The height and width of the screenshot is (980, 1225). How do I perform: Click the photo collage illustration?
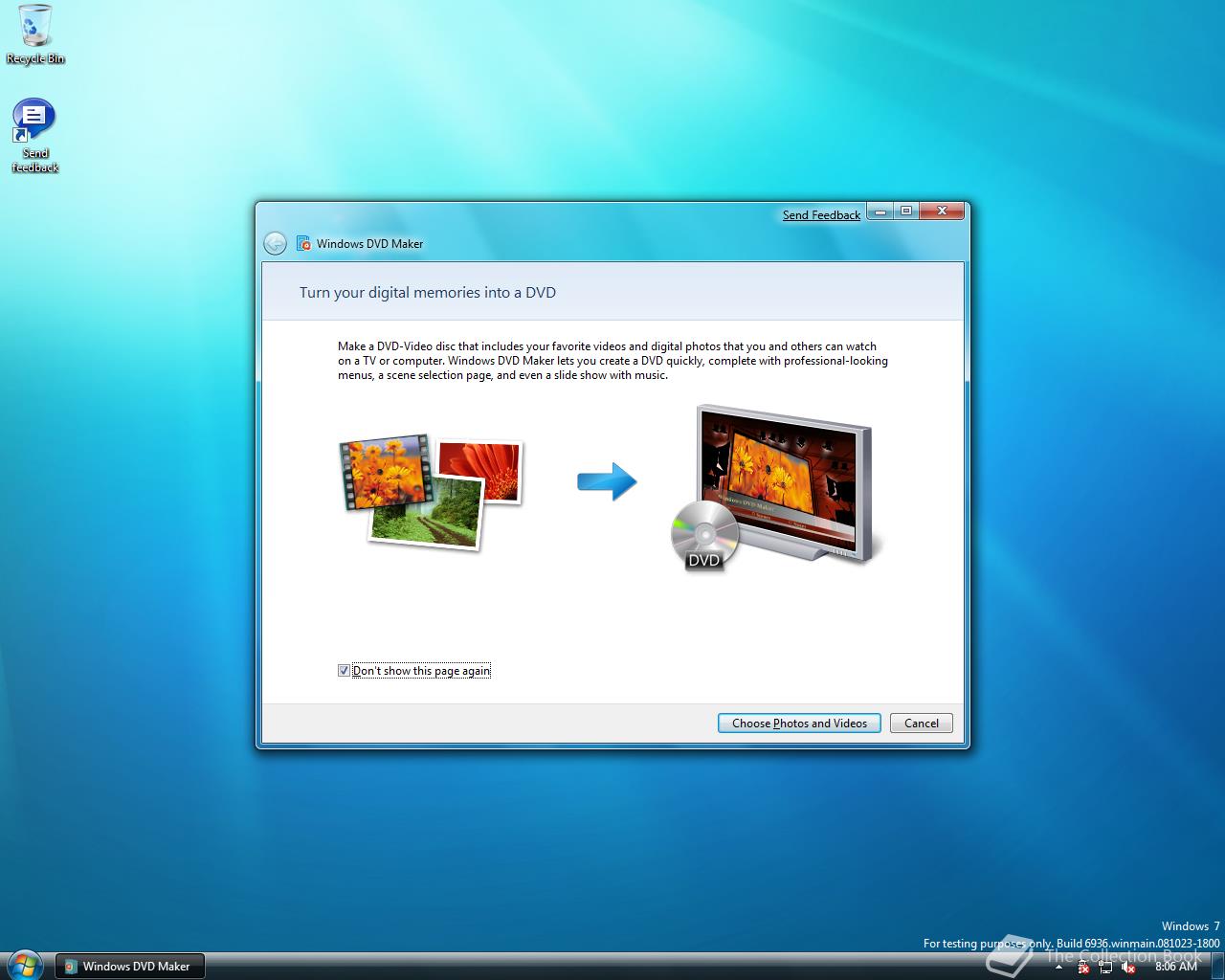point(432,491)
